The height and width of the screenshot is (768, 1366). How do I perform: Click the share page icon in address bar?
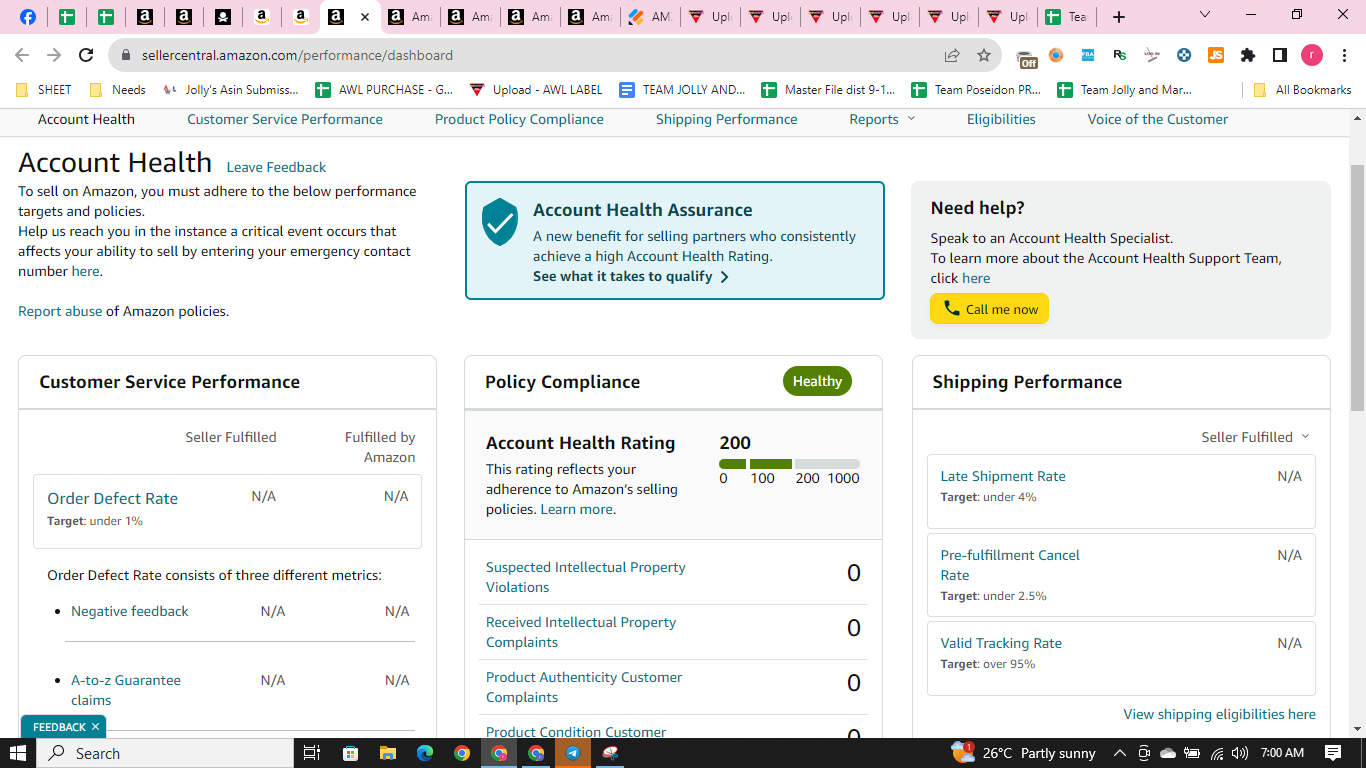(952, 55)
